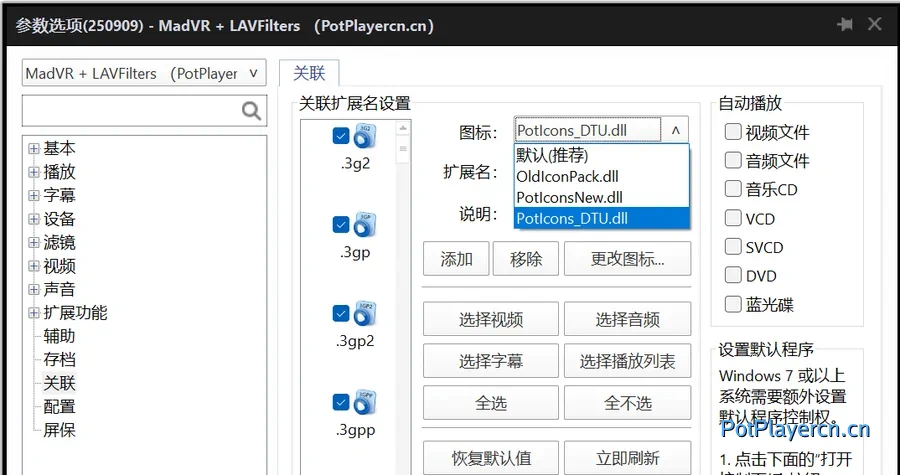Screen dimensions: 900x475
Task: Expand the 设备 tree node
Action: coord(34,219)
